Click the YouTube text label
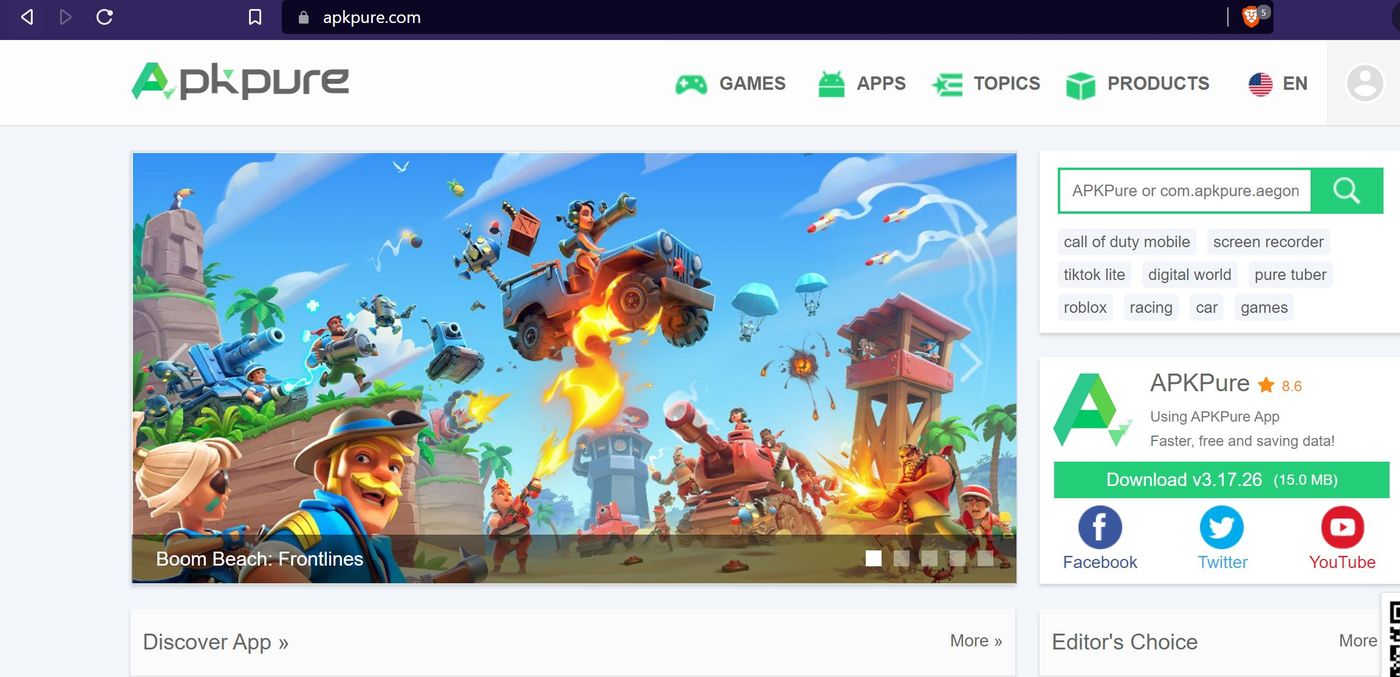 tap(1342, 562)
